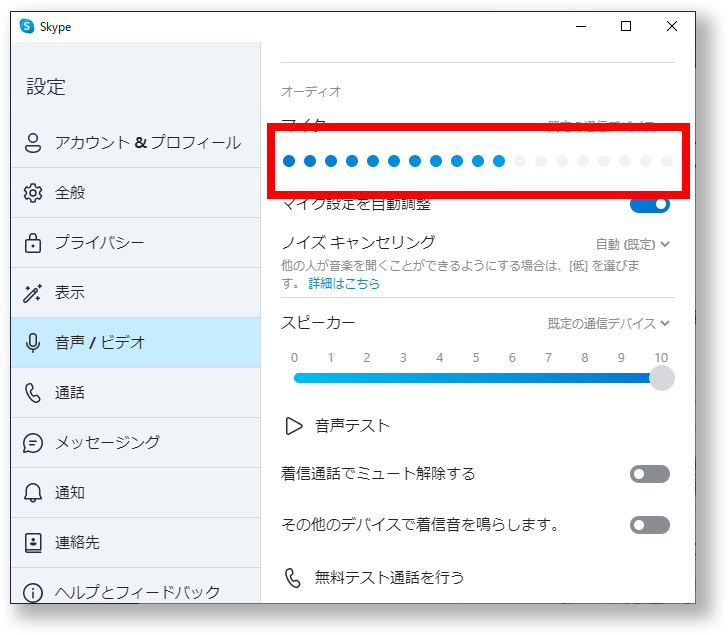Click the info icon beside ヘルプとフィードバック
Screen dimensions: 728x635
pos(32,593)
